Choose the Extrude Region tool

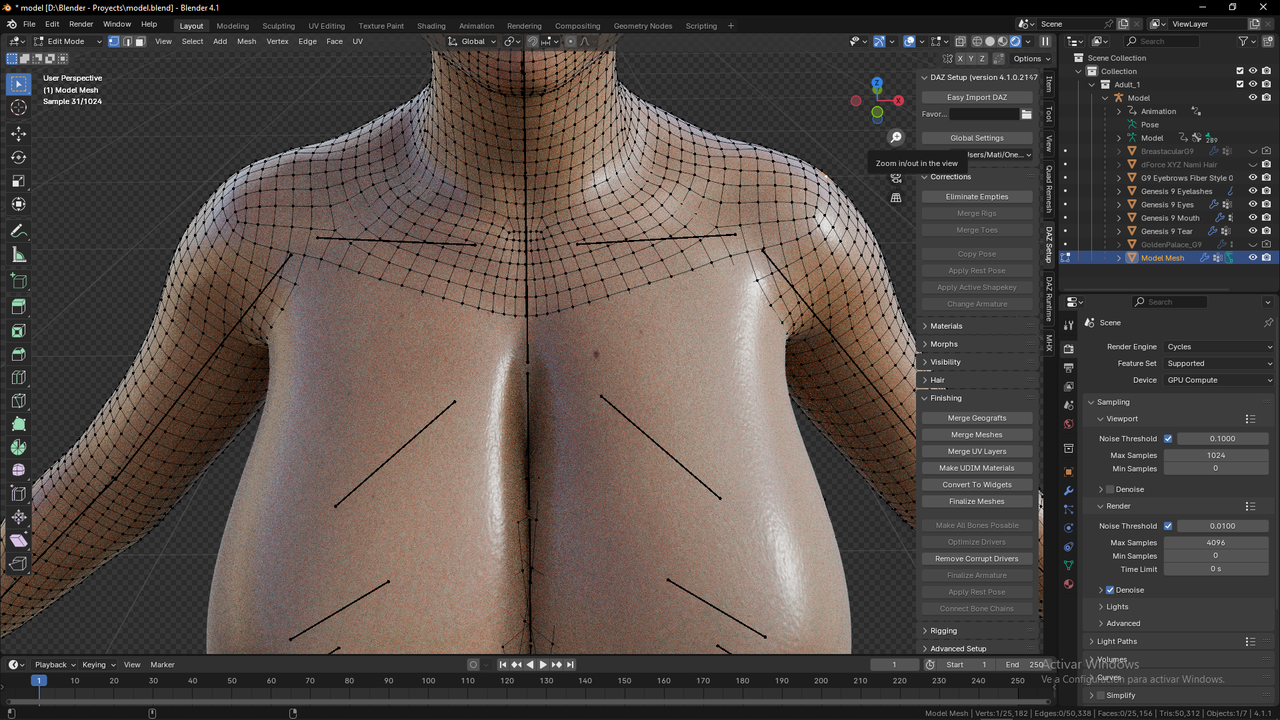click(19, 306)
